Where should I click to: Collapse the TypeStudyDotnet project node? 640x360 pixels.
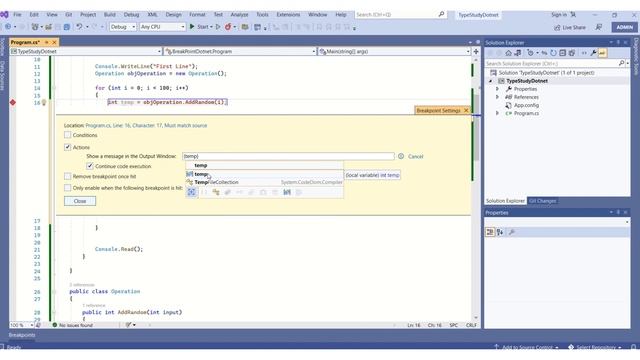pos(491,81)
